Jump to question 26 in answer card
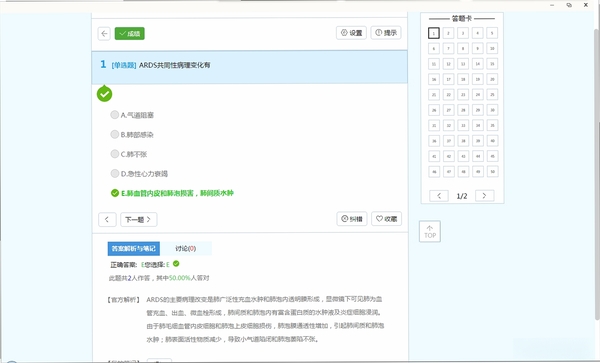Screen dimensions: 600x363 [x=434, y=110]
